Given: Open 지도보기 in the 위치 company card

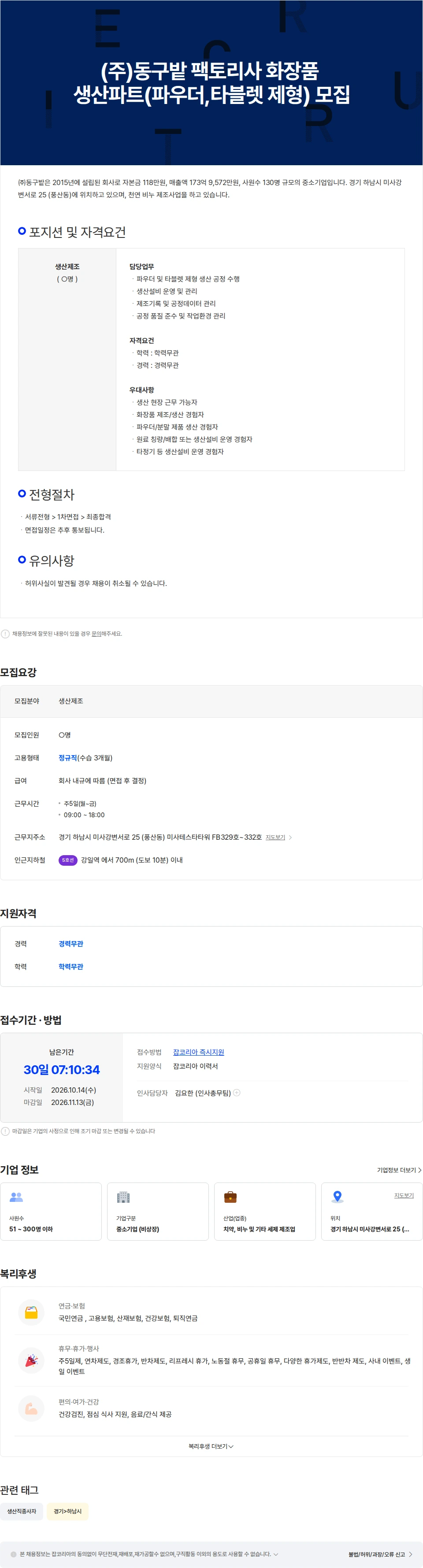Looking at the screenshot, I should pos(404,1195).
